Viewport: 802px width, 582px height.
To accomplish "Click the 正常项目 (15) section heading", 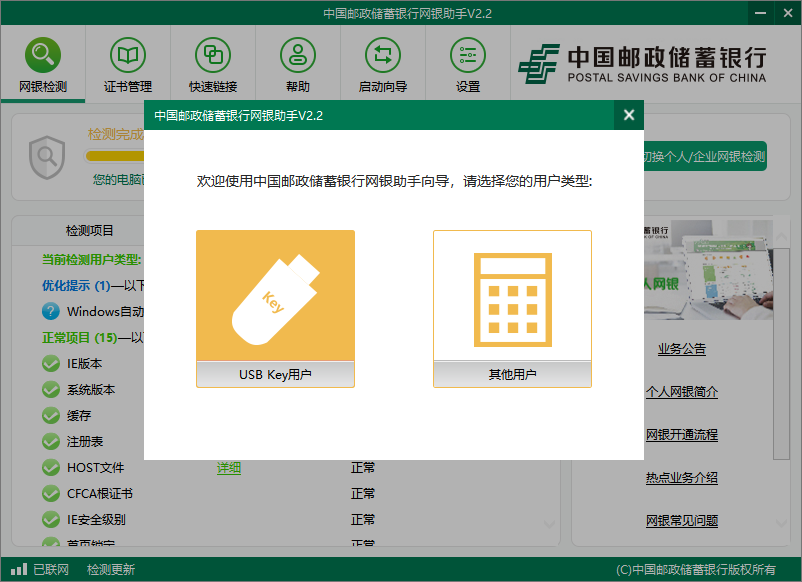I will coord(80,338).
